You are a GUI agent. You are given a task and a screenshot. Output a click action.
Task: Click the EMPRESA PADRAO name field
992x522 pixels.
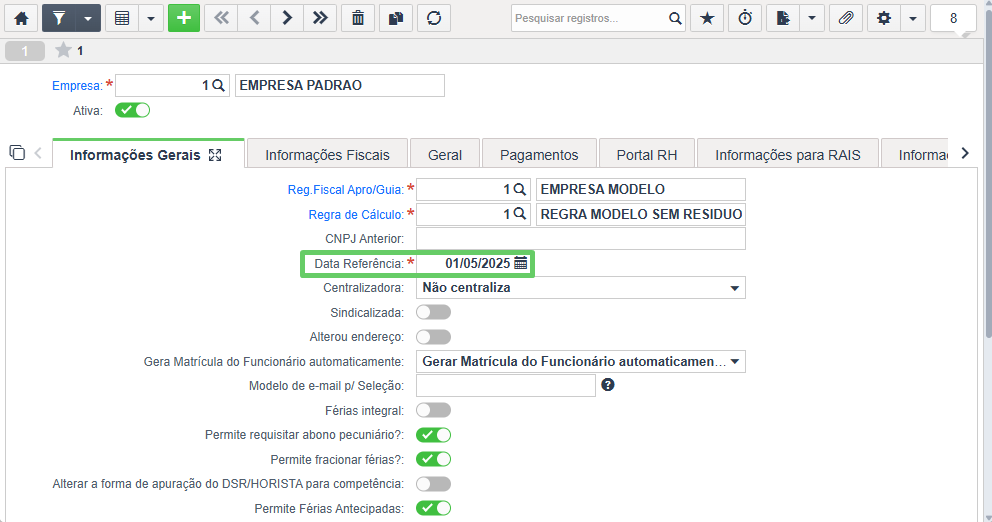340,85
